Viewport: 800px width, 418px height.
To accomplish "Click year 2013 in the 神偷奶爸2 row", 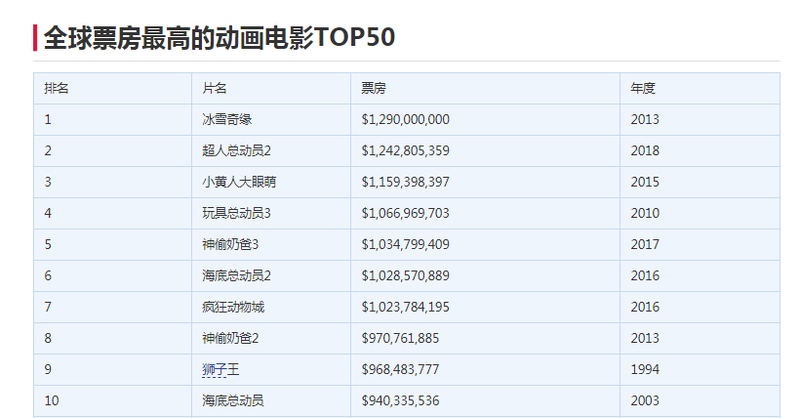I will click(645, 338).
